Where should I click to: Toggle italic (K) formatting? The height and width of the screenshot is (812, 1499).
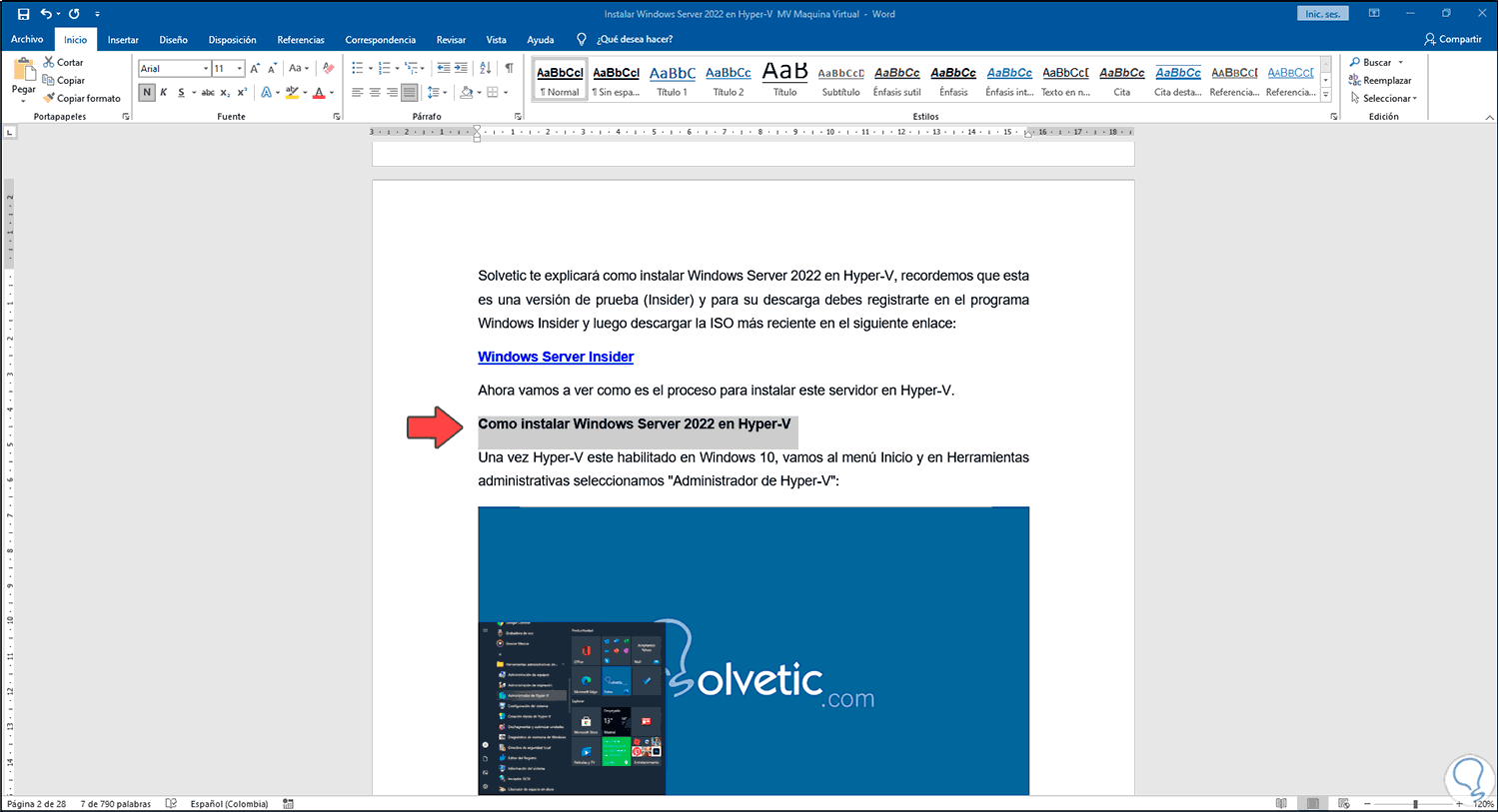coord(164,92)
